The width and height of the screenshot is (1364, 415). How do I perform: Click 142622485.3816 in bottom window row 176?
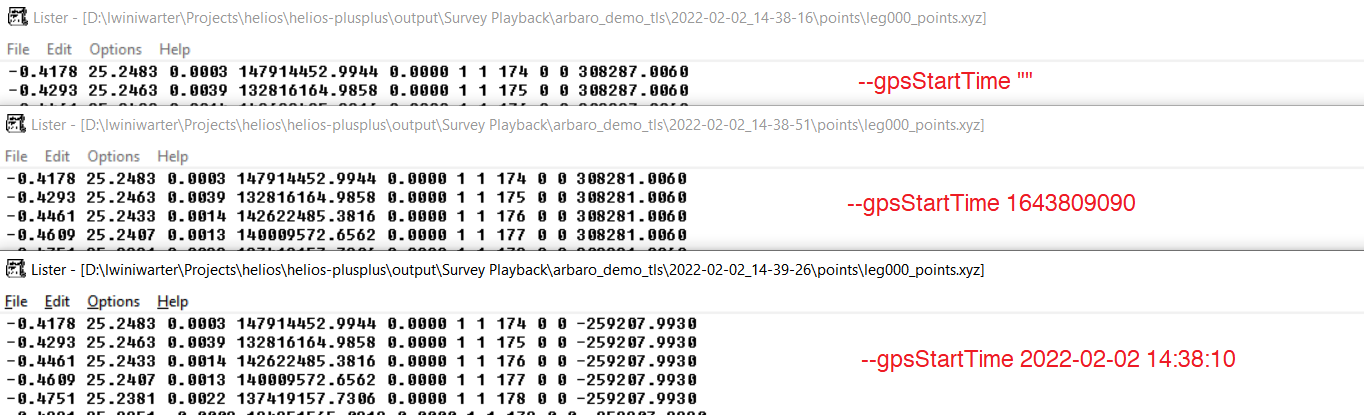(x=308, y=360)
